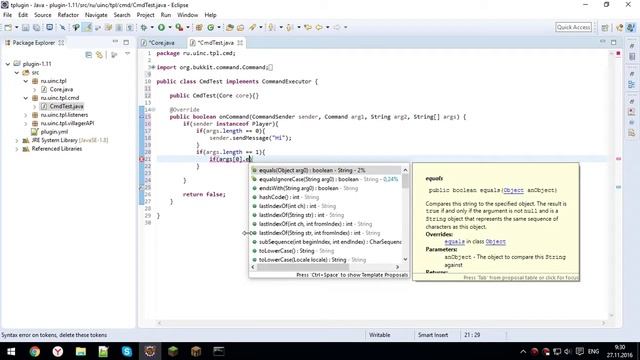640x360 pixels.
Task: Open Skype from the taskbar
Action: pos(127,351)
